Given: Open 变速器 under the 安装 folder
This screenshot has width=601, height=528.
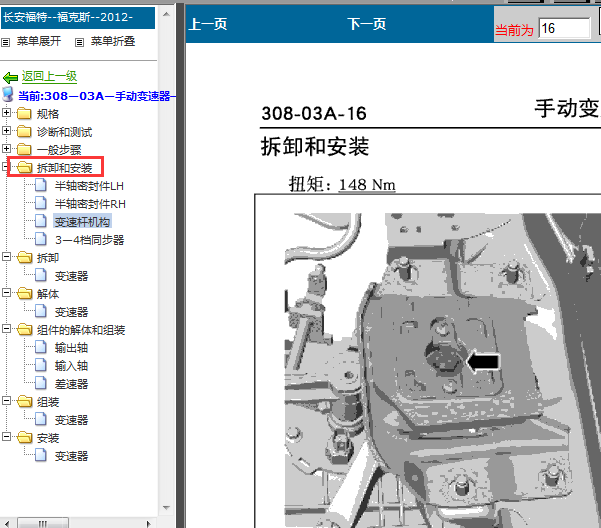Looking at the screenshot, I should point(71,456).
